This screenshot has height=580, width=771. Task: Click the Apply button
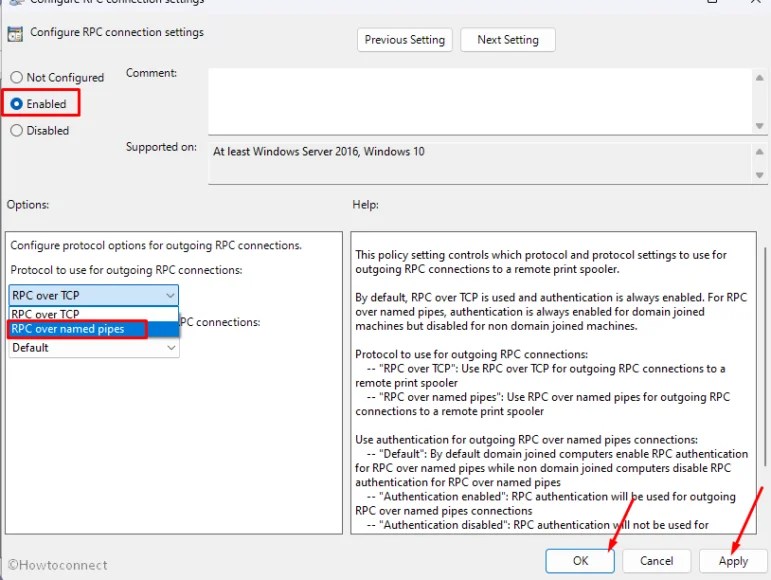coord(733,560)
